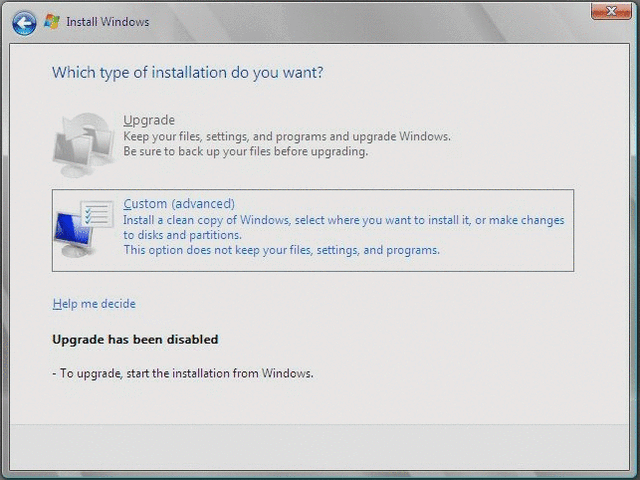
Task: Choose the Custom (advanced) installation option
Action: pyautogui.click(x=313, y=230)
